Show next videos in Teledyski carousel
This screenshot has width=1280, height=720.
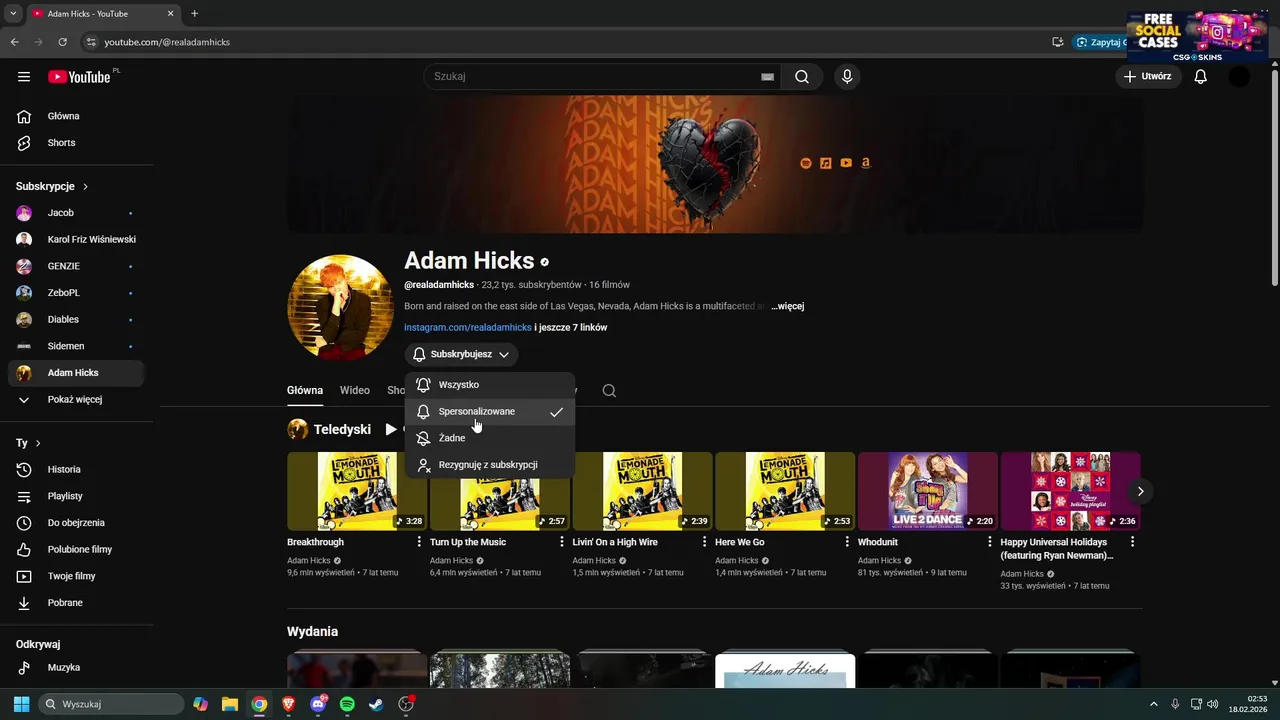click(1140, 491)
